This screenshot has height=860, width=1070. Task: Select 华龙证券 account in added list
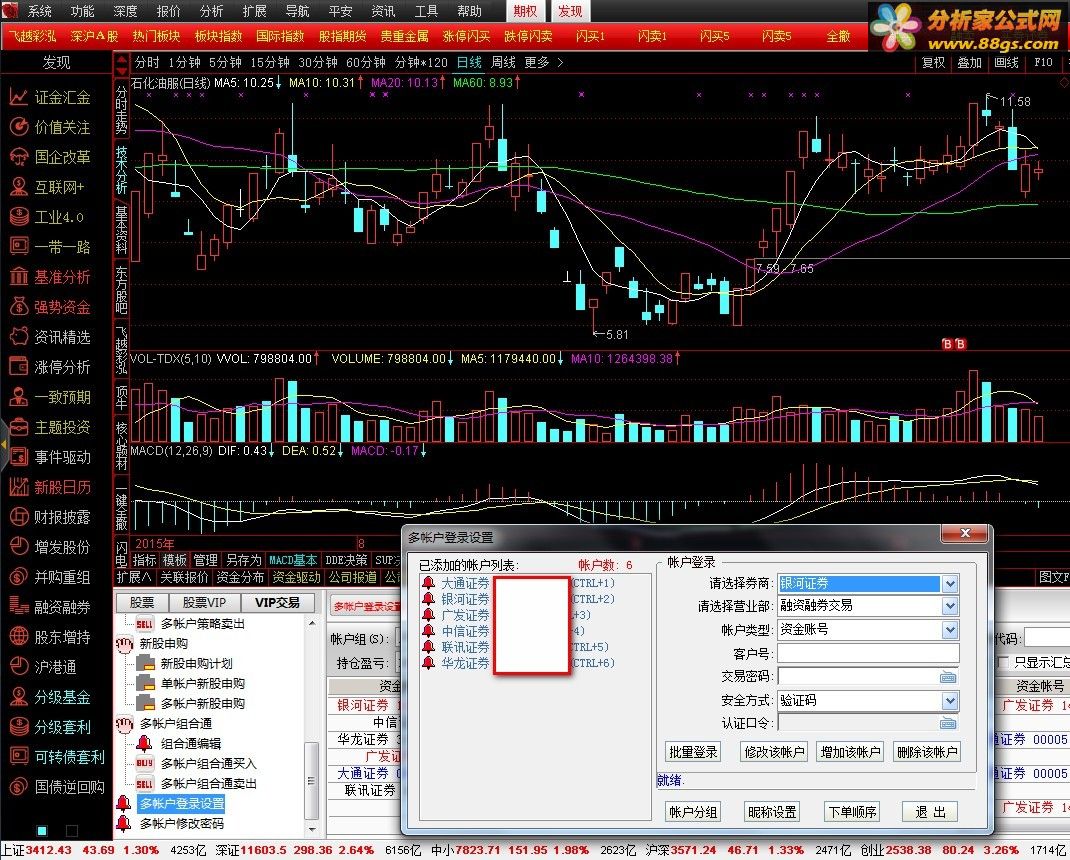pyautogui.click(x=465, y=663)
